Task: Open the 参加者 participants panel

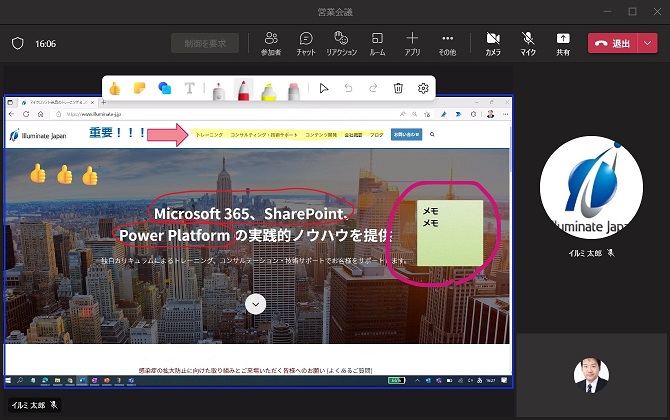Action: [x=271, y=44]
